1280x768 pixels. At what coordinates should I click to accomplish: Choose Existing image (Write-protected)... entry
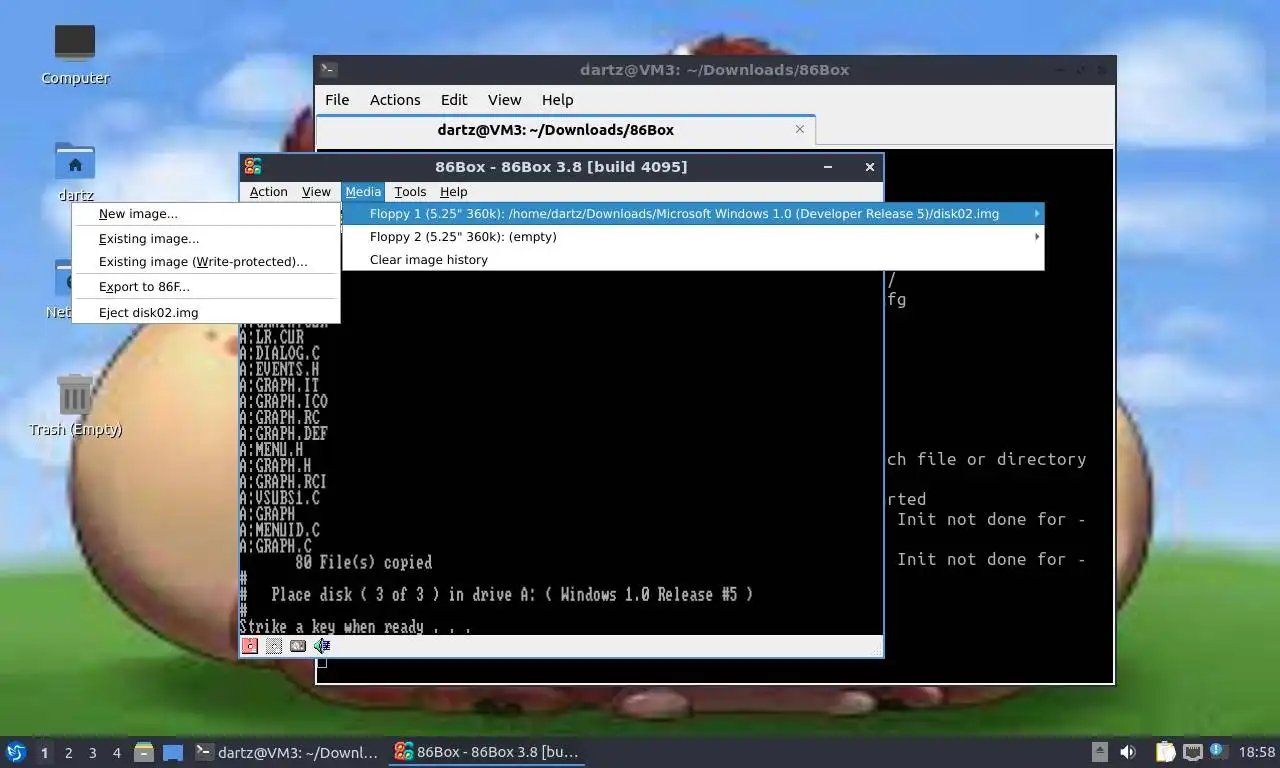(206, 262)
